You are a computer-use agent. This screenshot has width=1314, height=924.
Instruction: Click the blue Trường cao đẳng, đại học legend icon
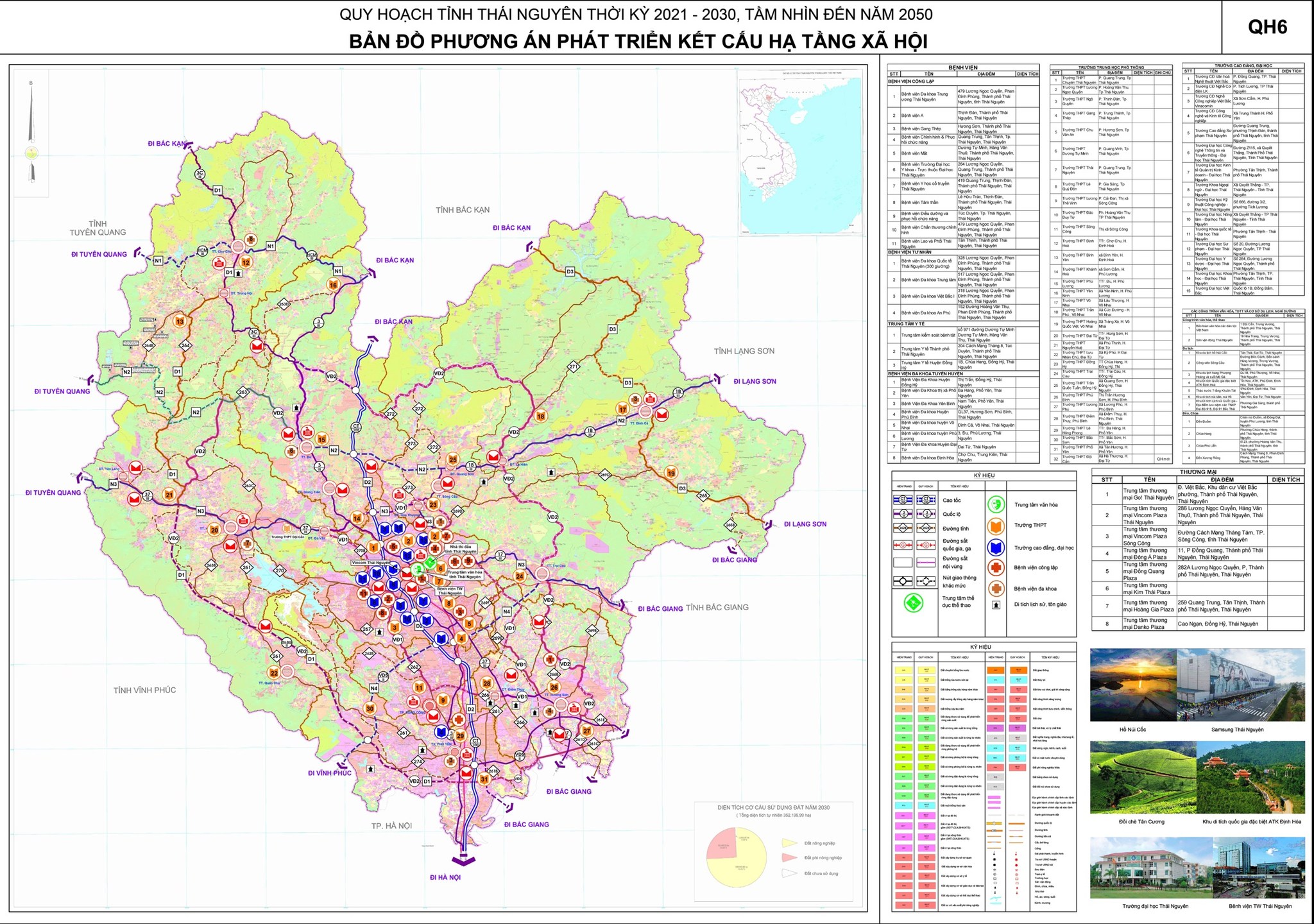[x=995, y=547]
